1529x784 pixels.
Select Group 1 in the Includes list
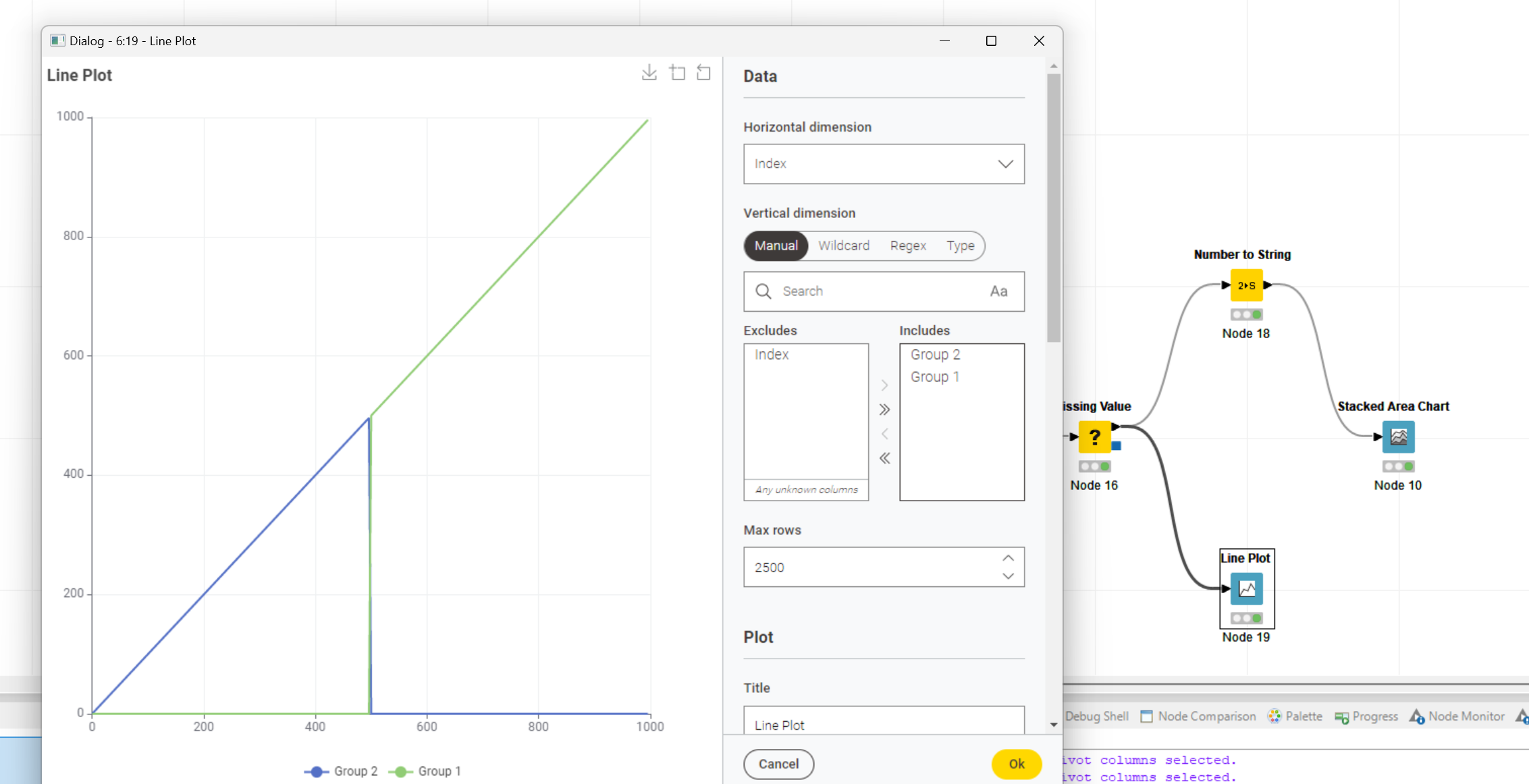pyautogui.click(x=962, y=377)
